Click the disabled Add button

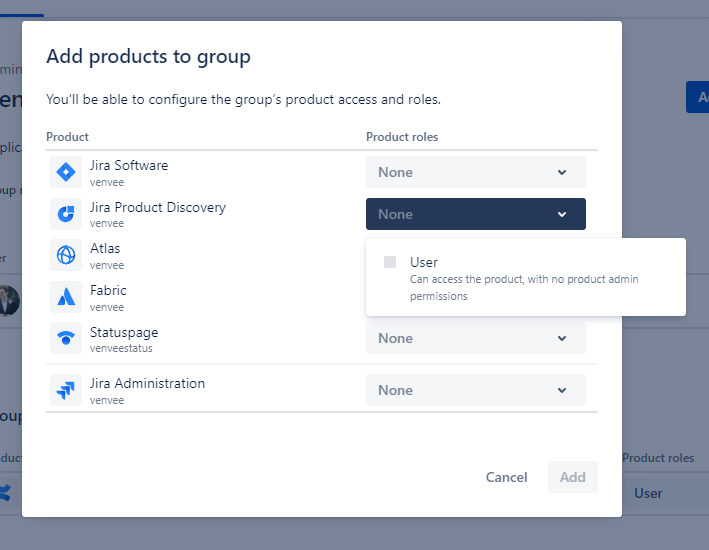point(572,477)
